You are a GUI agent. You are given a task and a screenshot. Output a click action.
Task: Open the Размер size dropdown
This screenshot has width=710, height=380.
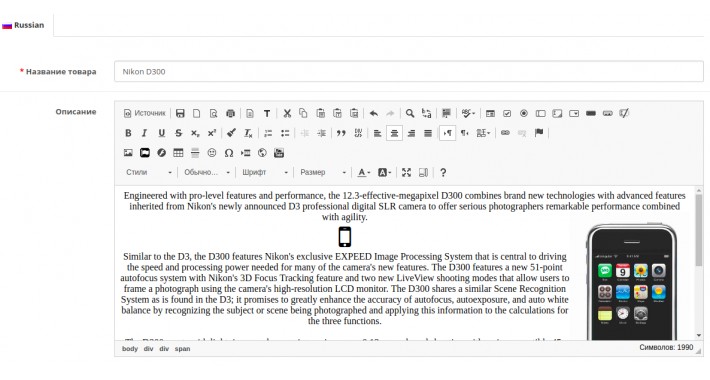tap(323, 173)
